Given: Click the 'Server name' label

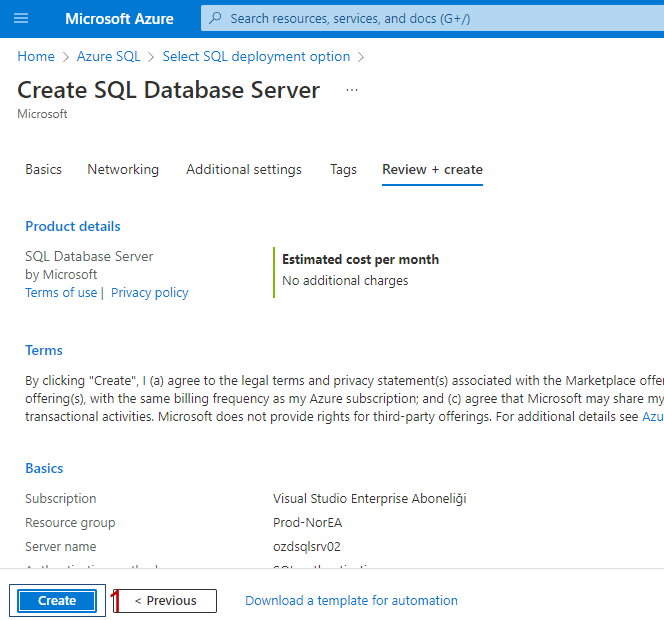Looking at the screenshot, I should click(61, 547).
